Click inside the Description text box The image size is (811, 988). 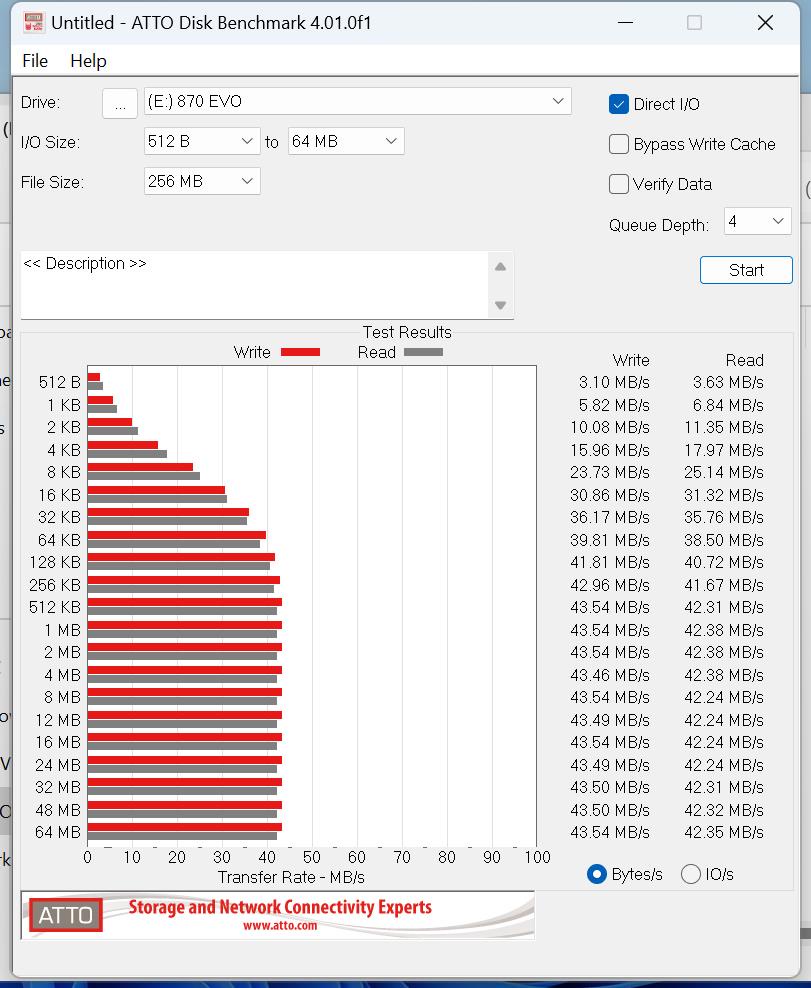(x=254, y=285)
